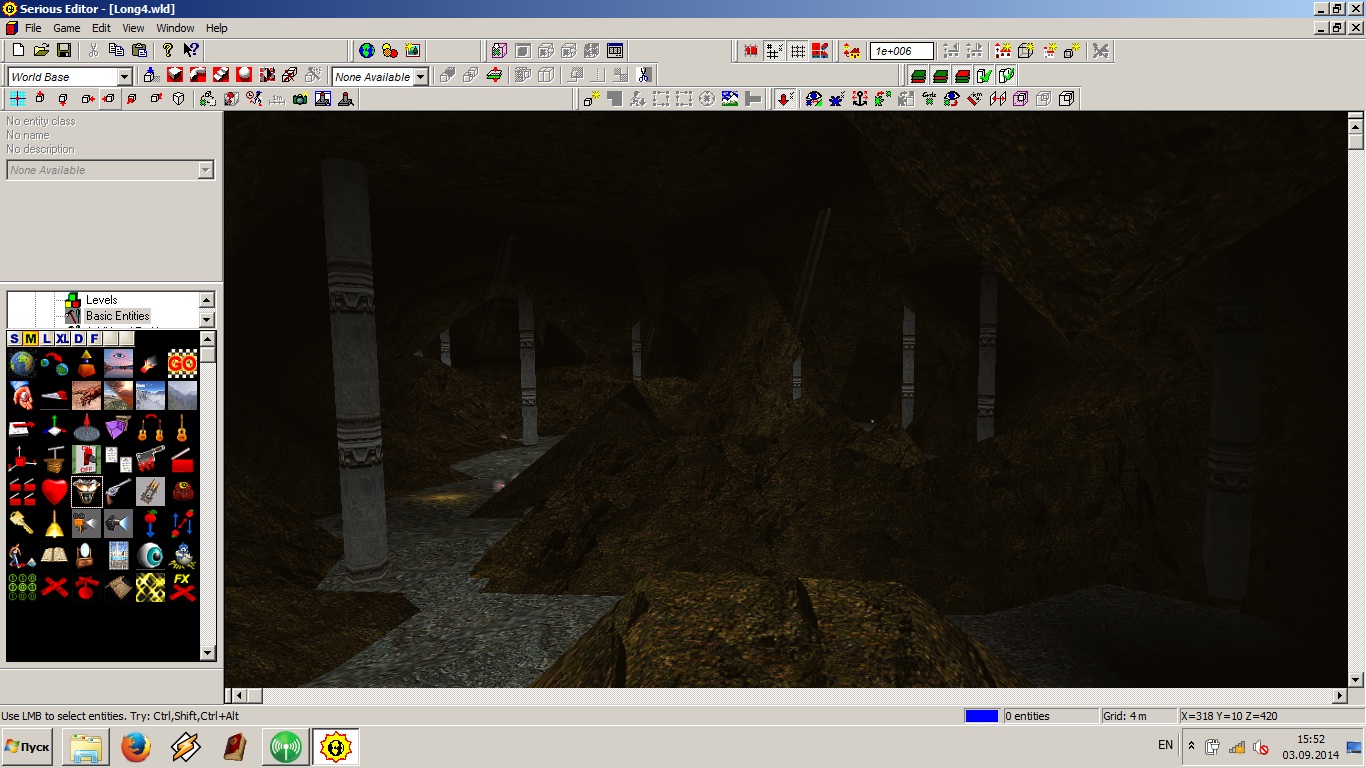Click the Serious Editor taskbar icon
The image size is (1366, 768).
click(336, 747)
